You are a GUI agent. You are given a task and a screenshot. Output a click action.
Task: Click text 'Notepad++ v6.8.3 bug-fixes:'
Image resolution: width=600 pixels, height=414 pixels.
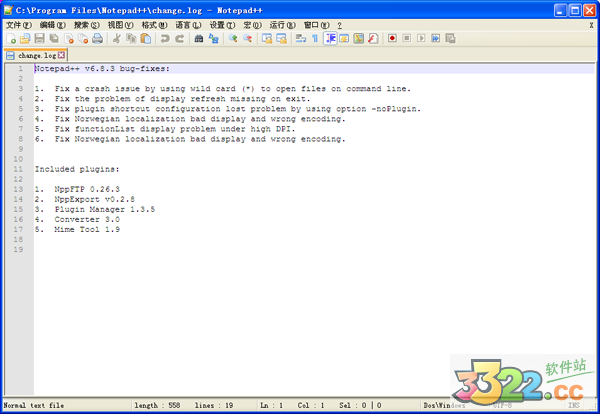coord(102,69)
